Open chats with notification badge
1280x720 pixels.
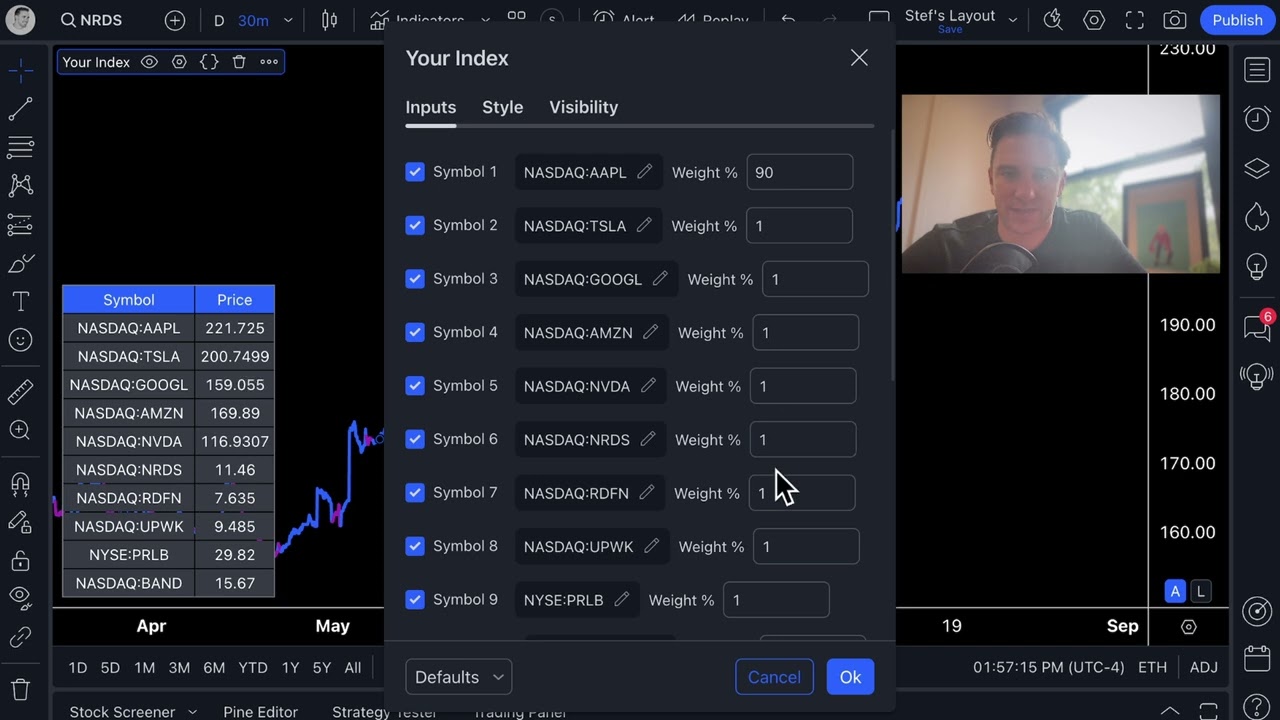pyautogui.click(x=1257, y=326)
